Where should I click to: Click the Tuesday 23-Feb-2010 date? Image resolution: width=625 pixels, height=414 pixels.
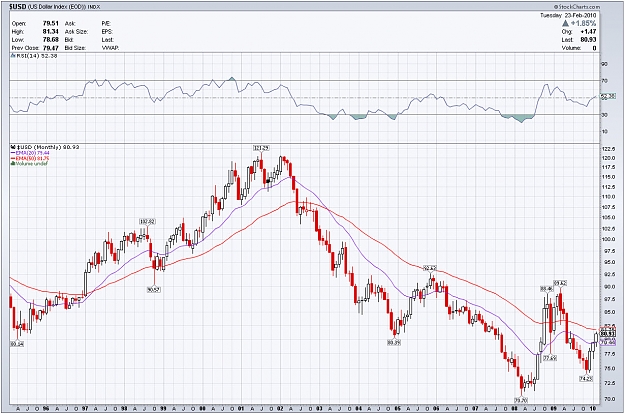tap(568, 16)
